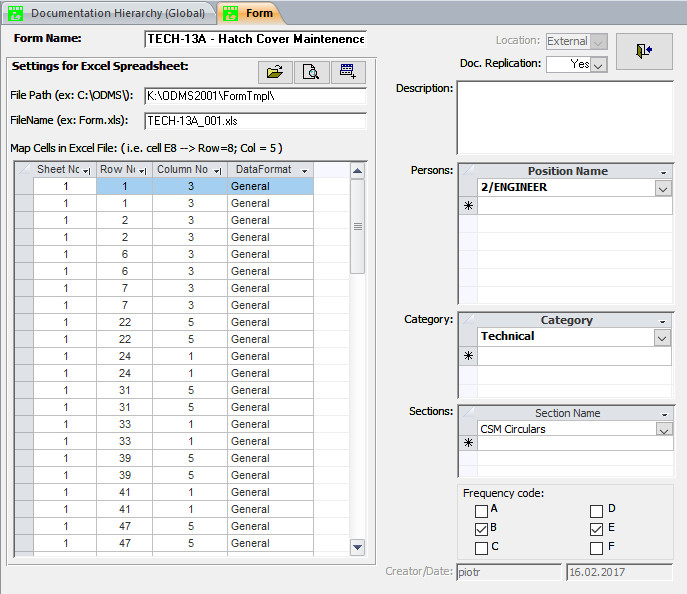687x594 pixels.
Task: Click the scroll up arrow of cell grid
Action: tap(358, 171)
